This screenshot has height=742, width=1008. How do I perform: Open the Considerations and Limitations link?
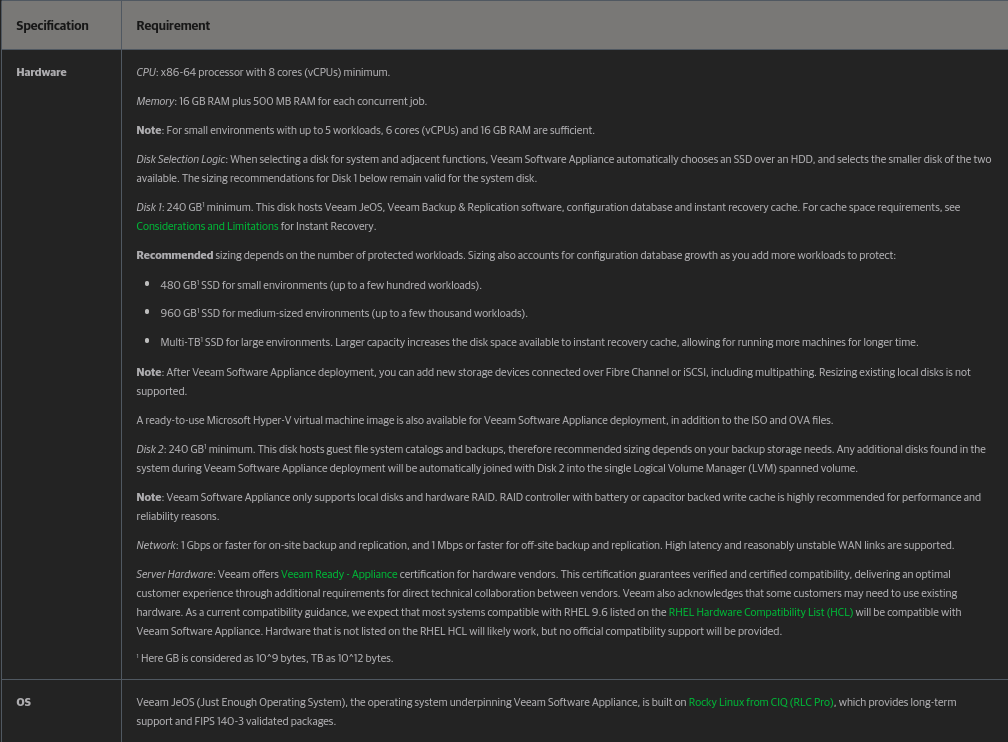(x=207, y=226)
